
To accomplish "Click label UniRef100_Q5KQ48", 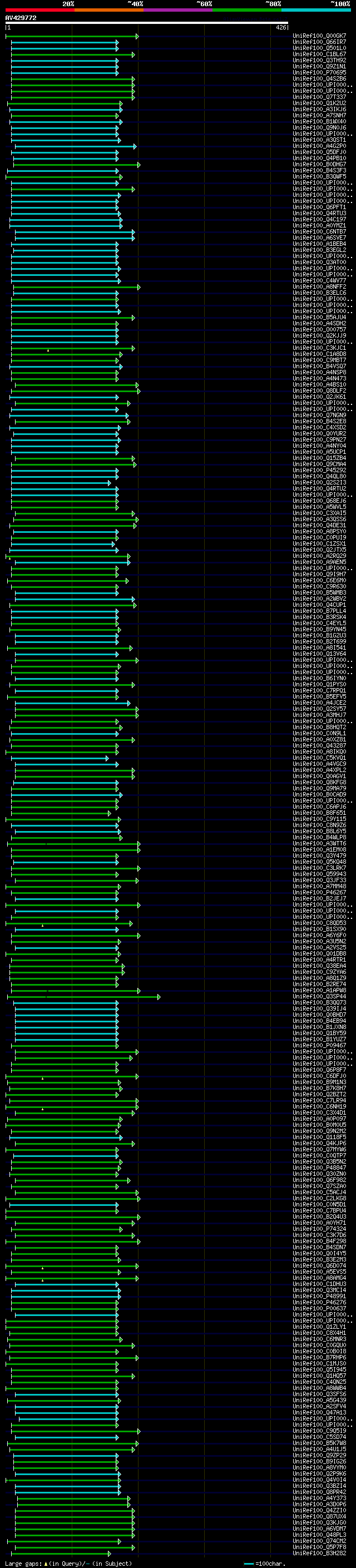I will pyautogui.click(x=319, y=862).
